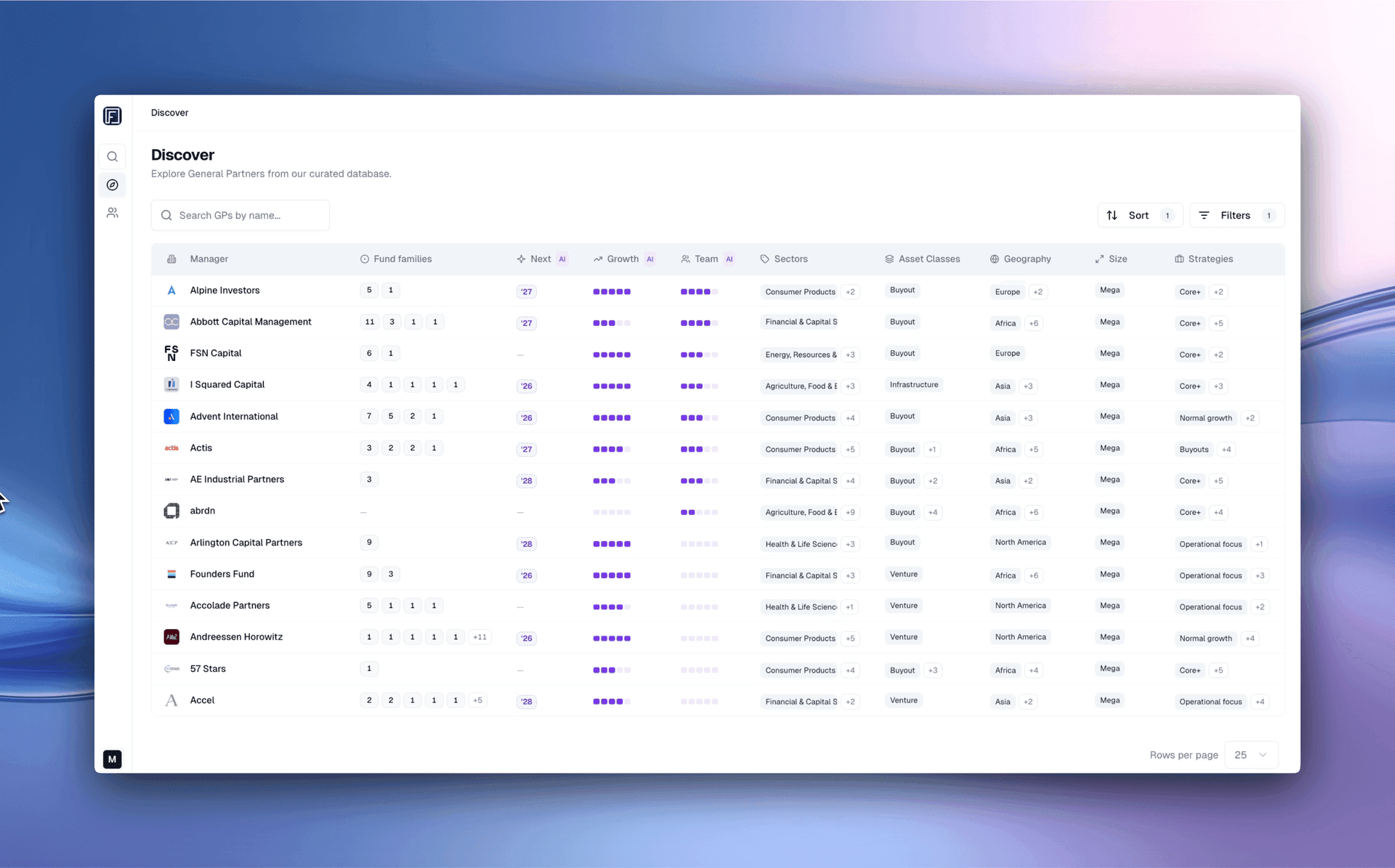
Task: Expand +2 strategies for Alpine Investors
Action: (x=1218, y=292)
